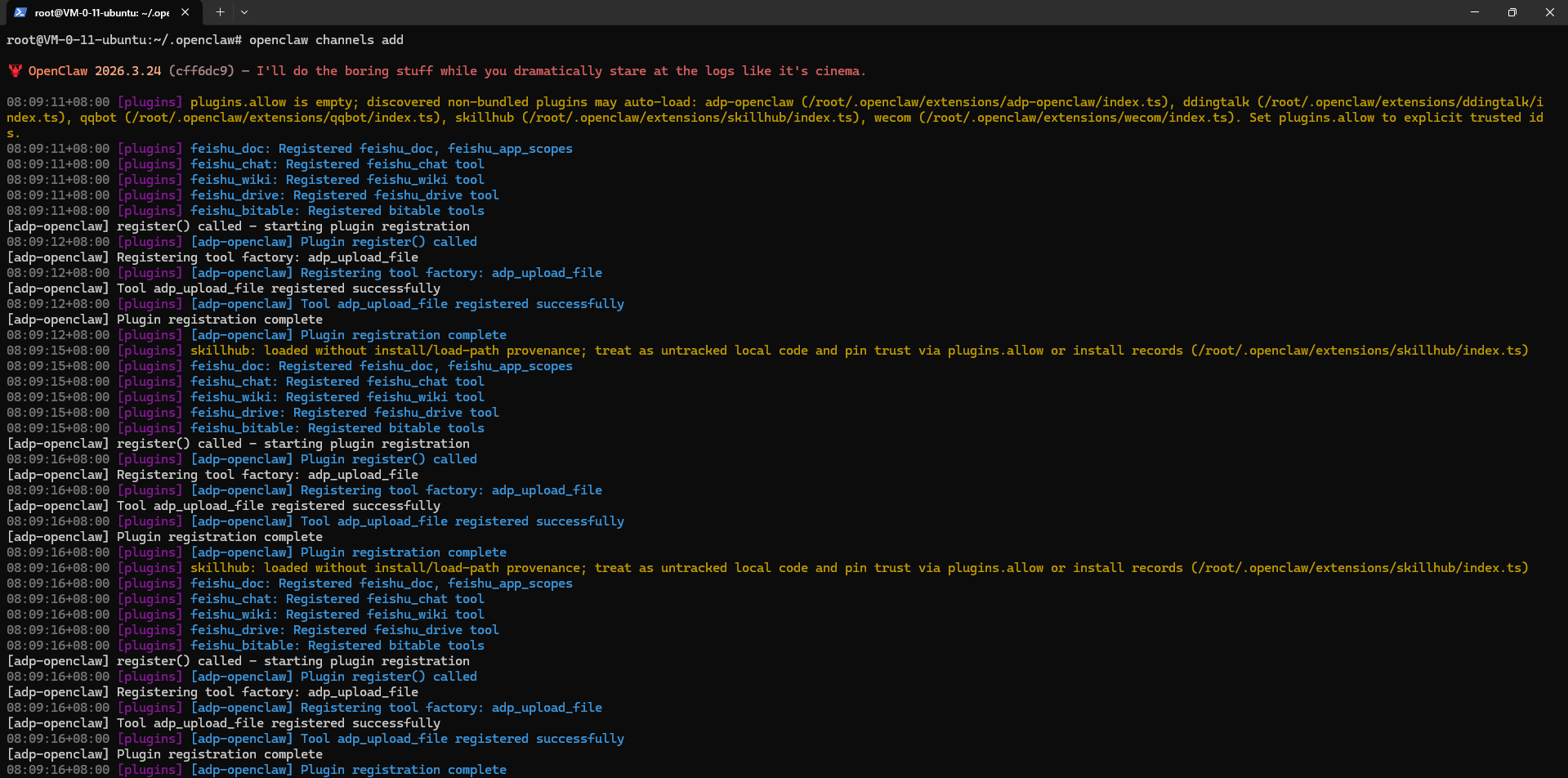Viewport: 1568px width, 778px height.
Task: Click the 08:09:11 feishu_chat tool line
Action: pos(245,164)
